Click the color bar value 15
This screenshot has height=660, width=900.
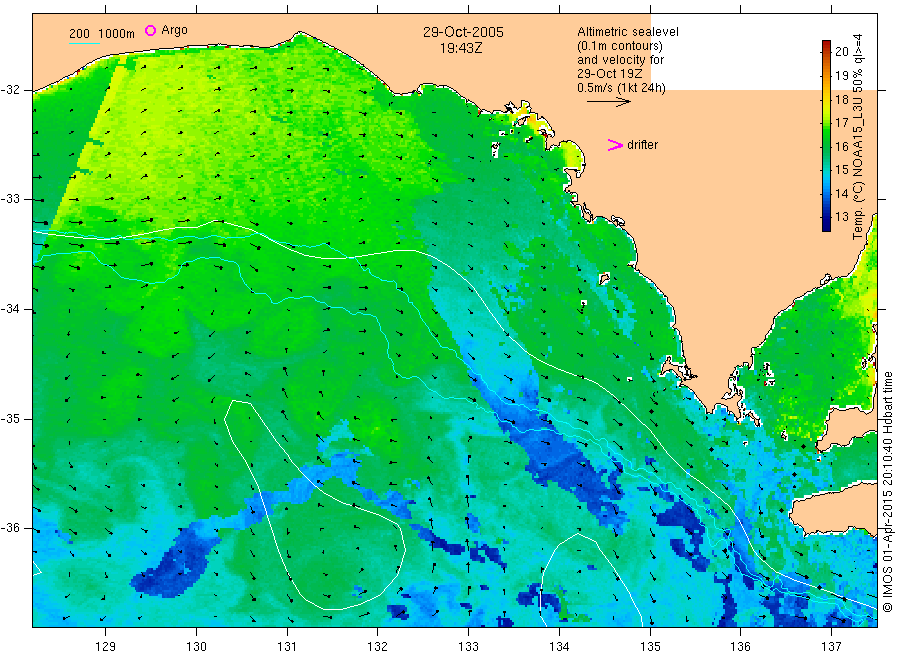[841, 169]
